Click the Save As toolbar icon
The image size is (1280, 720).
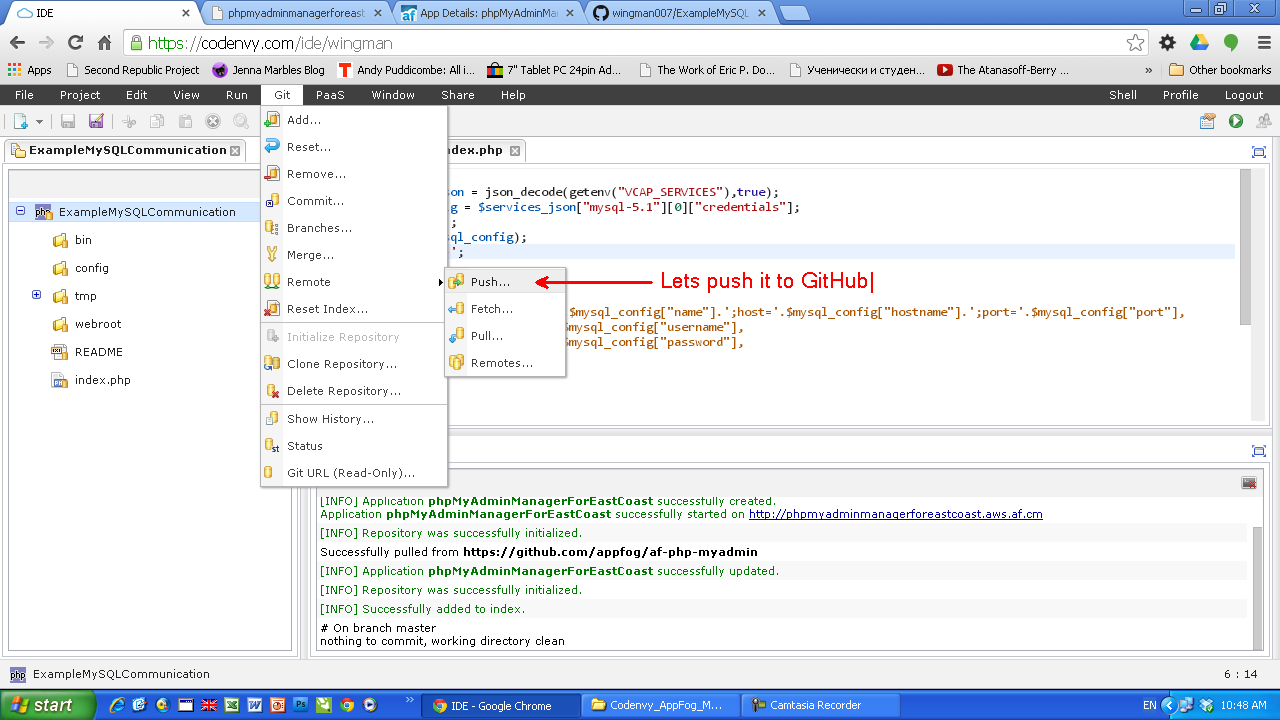(x=96, y=121)
